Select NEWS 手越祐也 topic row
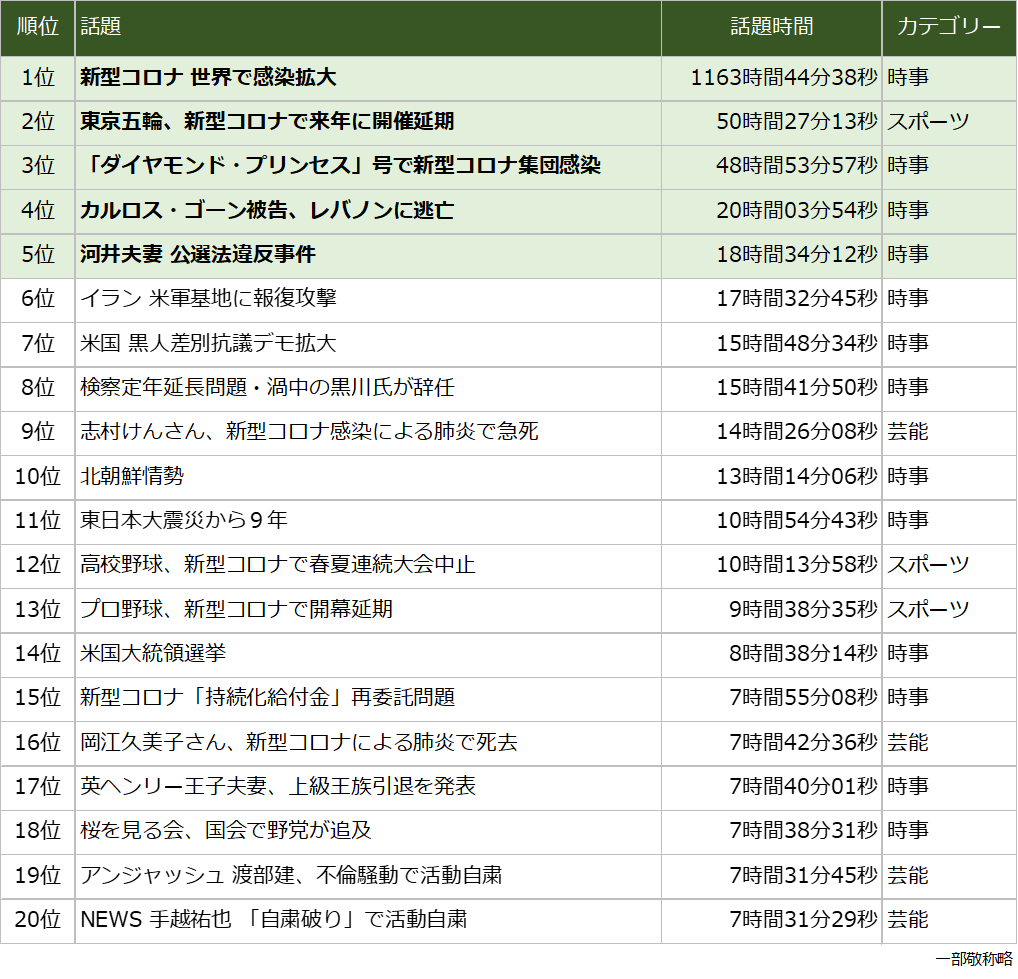 273,920
